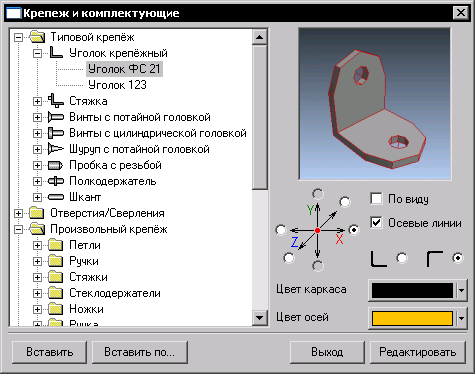Select the negative X axis direction radio button

click(281, 230)
